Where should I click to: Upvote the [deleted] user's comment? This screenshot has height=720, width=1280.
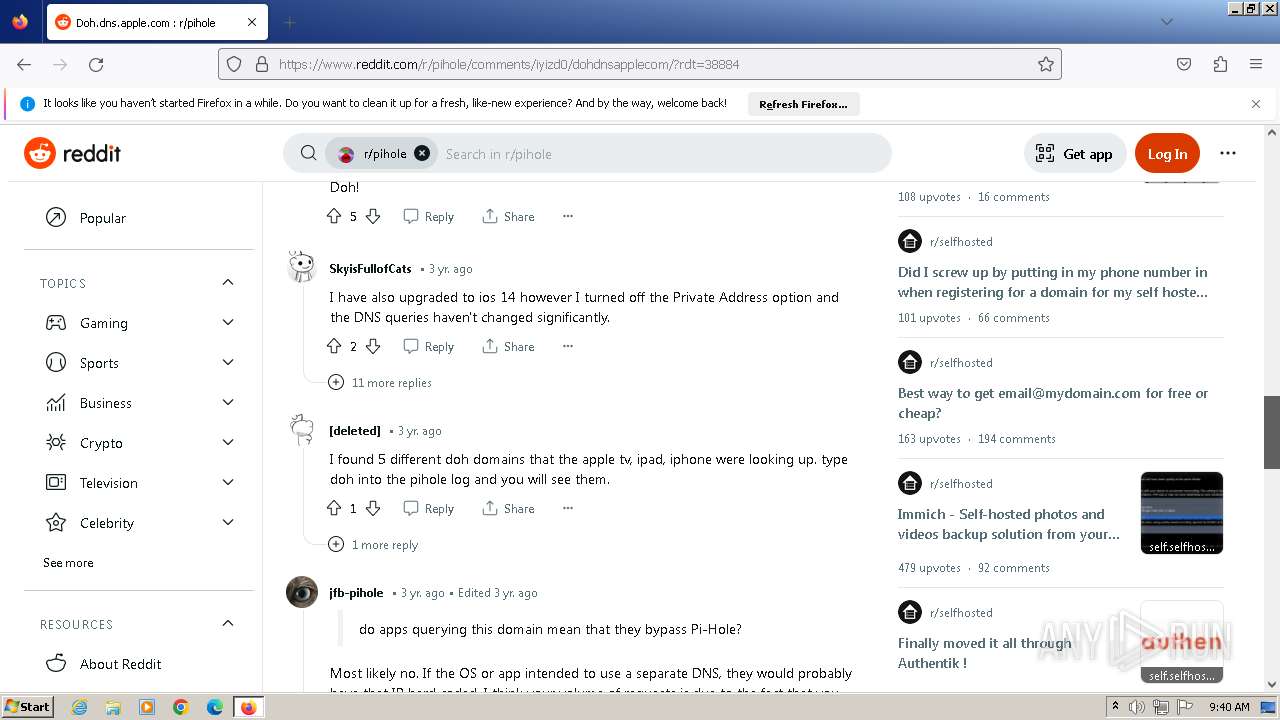[x=334, y=508]
